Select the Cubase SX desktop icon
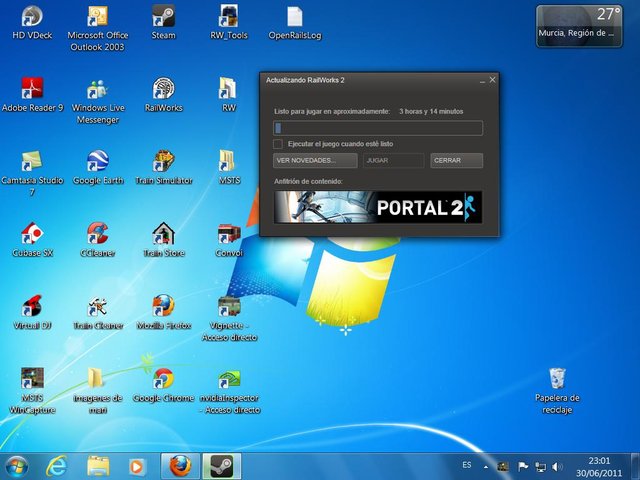The image size is (640, 480). point(32,236)
